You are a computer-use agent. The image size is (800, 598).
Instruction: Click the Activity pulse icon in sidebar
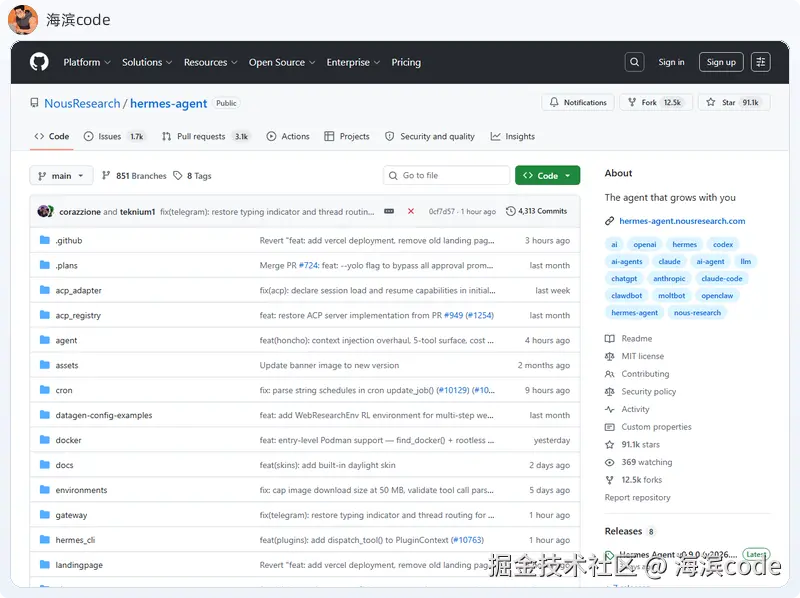coord(610,409)
